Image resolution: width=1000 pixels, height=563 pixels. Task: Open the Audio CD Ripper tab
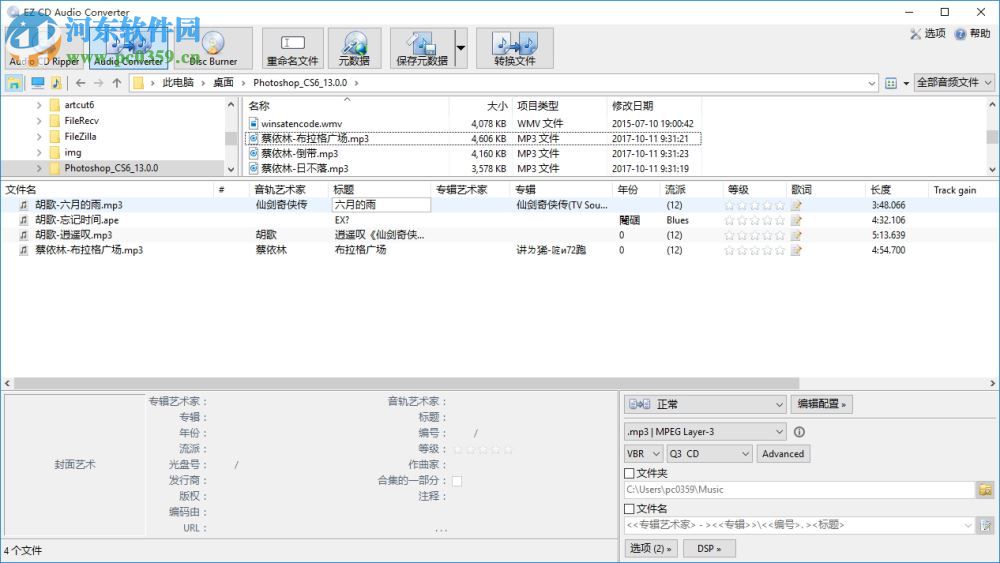click(x=45, y=48)
